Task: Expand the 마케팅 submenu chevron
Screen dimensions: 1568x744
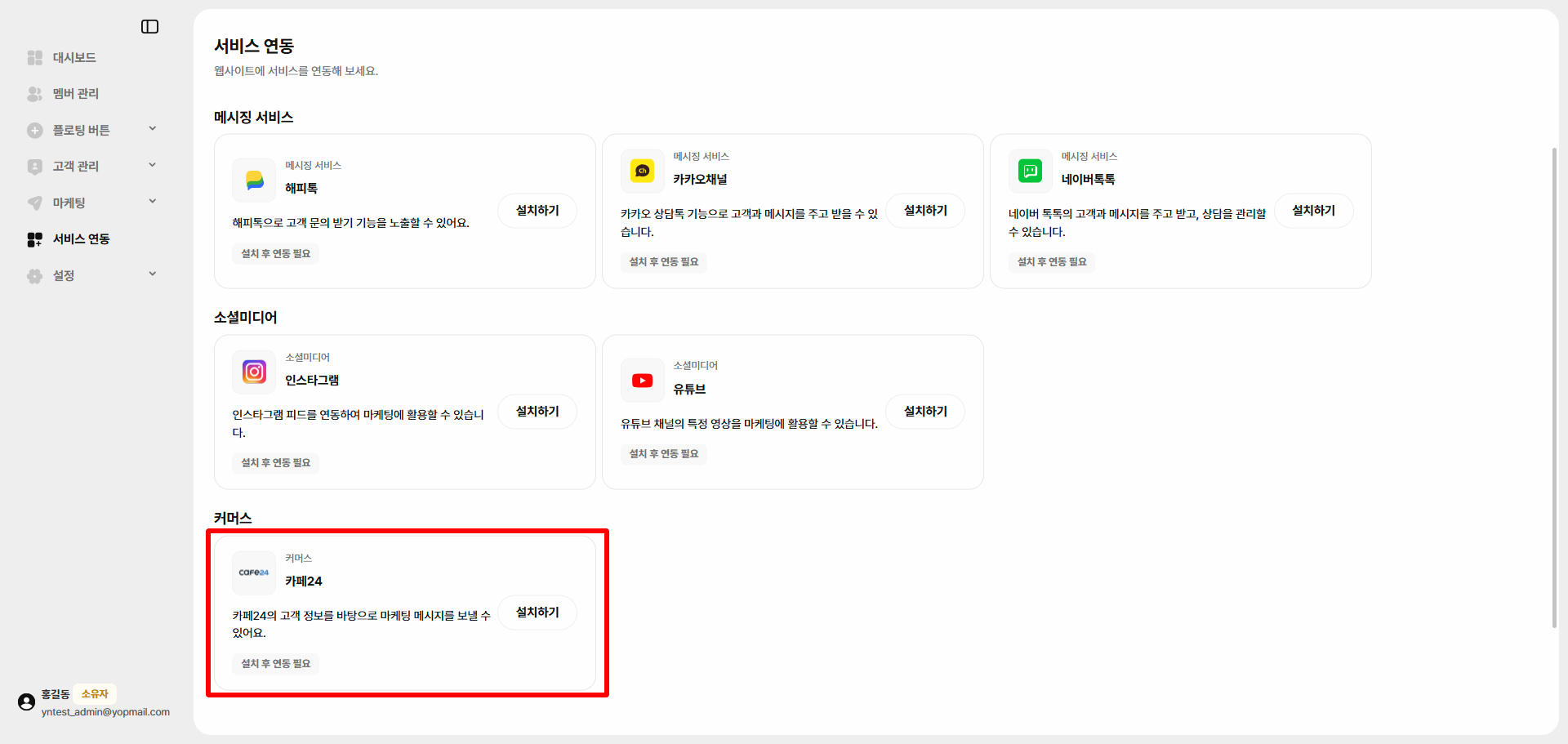Action: pos(152,202)
